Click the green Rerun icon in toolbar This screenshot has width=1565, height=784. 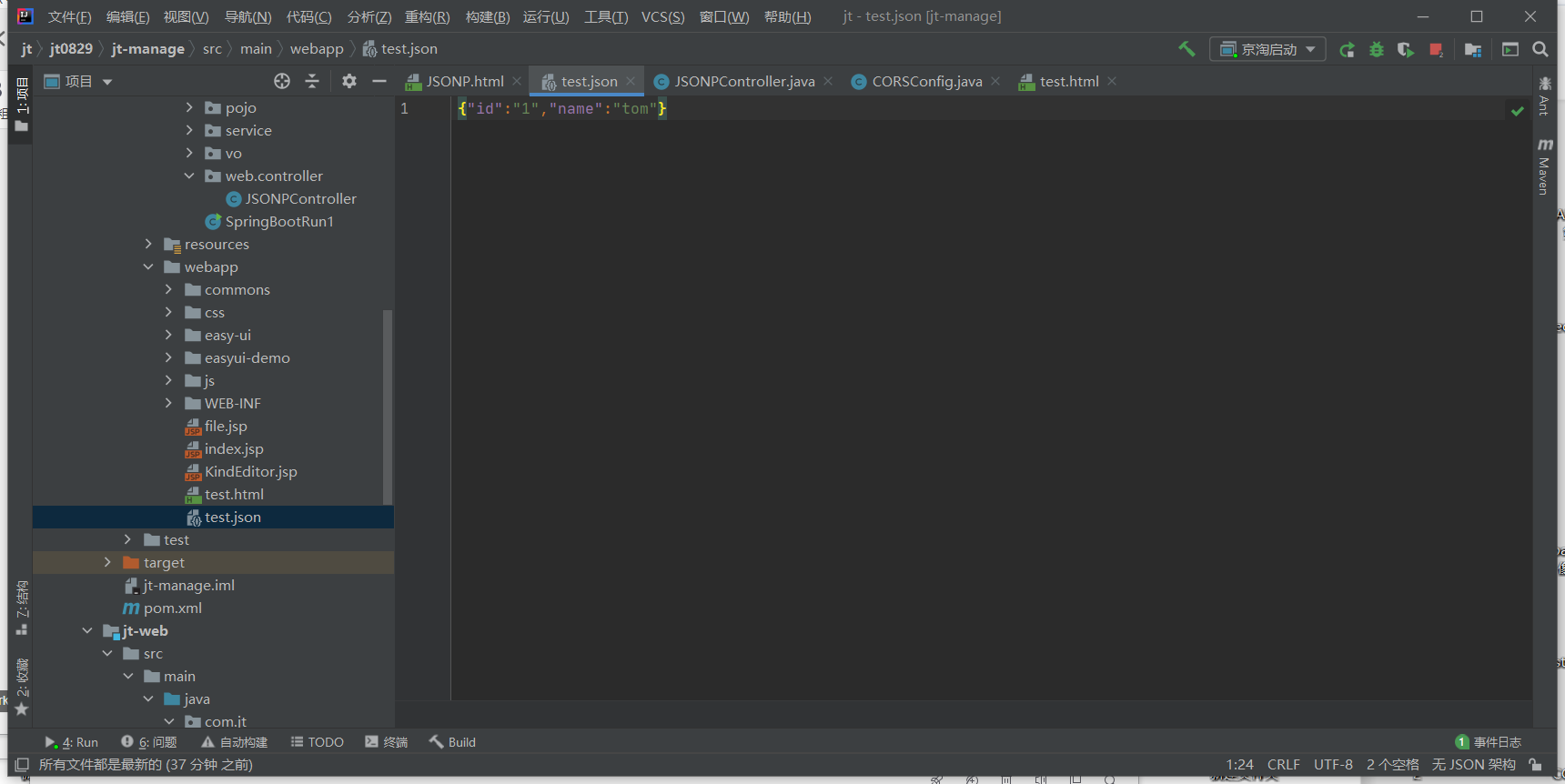[1348, 50]
